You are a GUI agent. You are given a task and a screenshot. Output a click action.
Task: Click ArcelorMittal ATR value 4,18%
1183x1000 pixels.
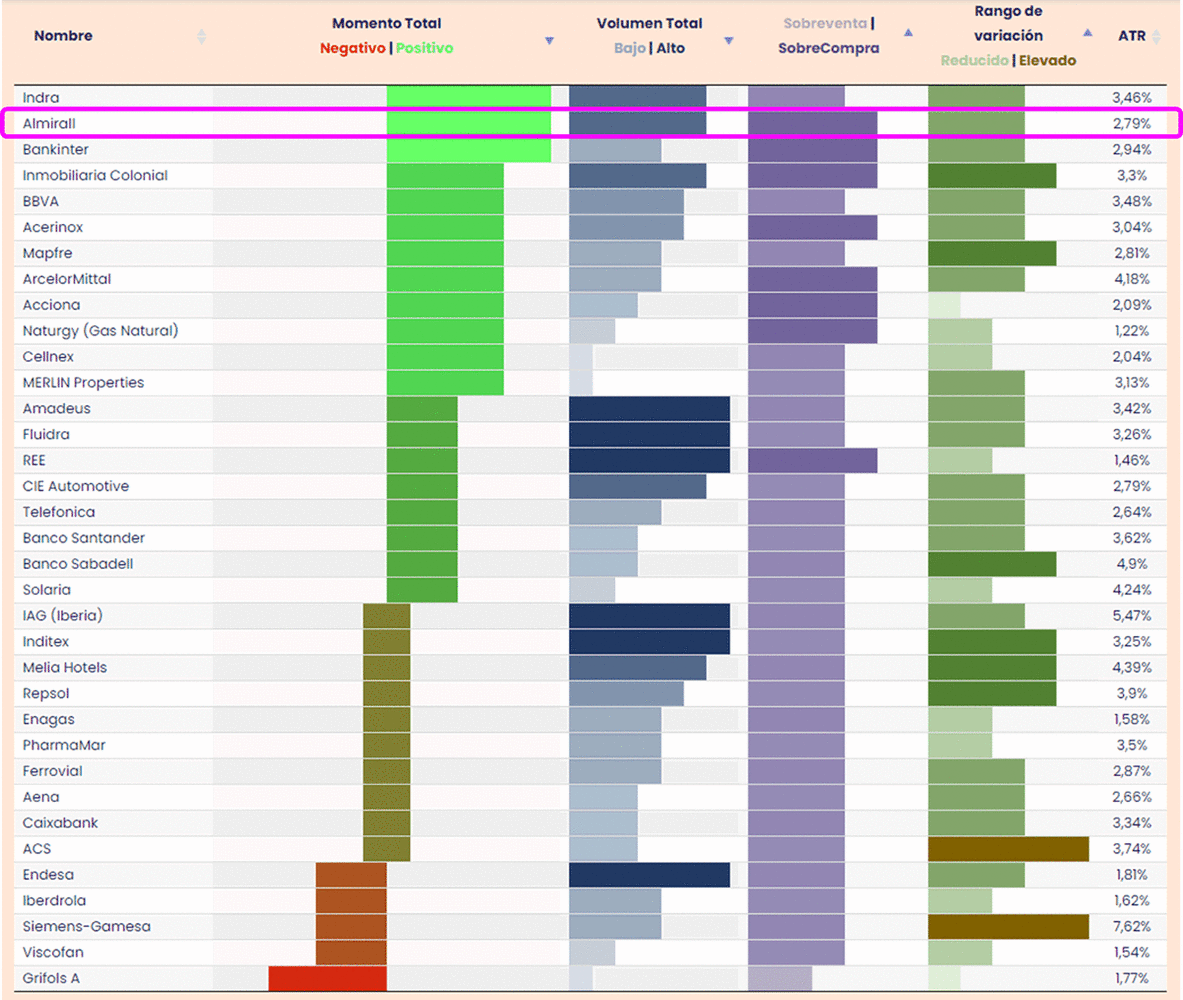click(x=1131, y=279)
